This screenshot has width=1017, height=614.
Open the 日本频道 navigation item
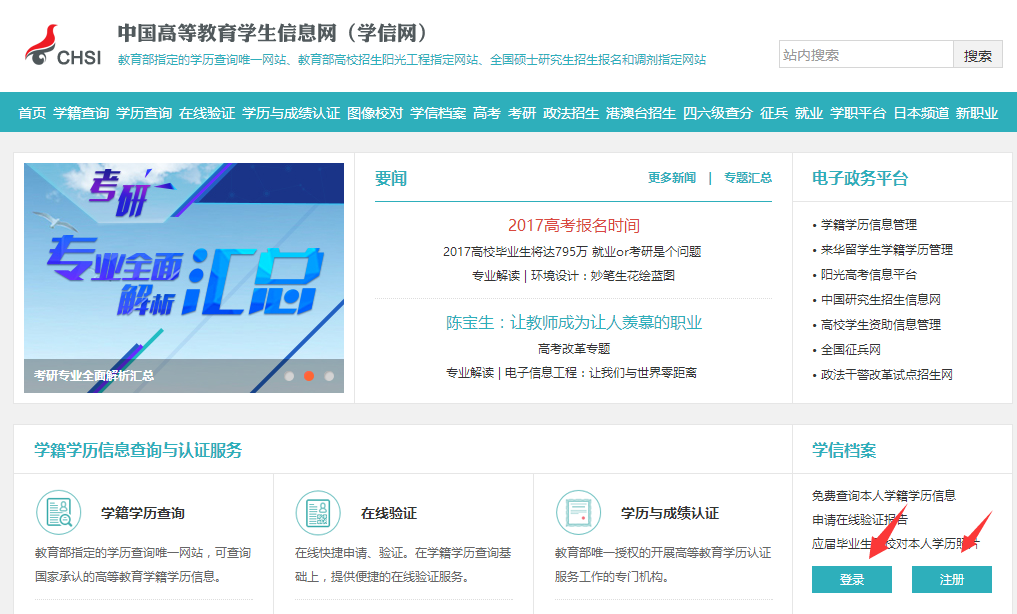[x=921, y=113]
